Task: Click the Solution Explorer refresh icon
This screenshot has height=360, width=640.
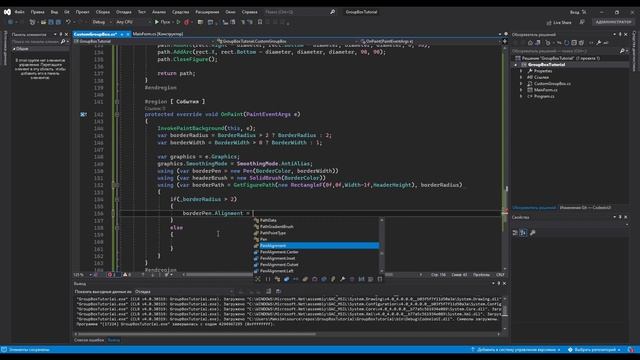Action: [567, 43]
